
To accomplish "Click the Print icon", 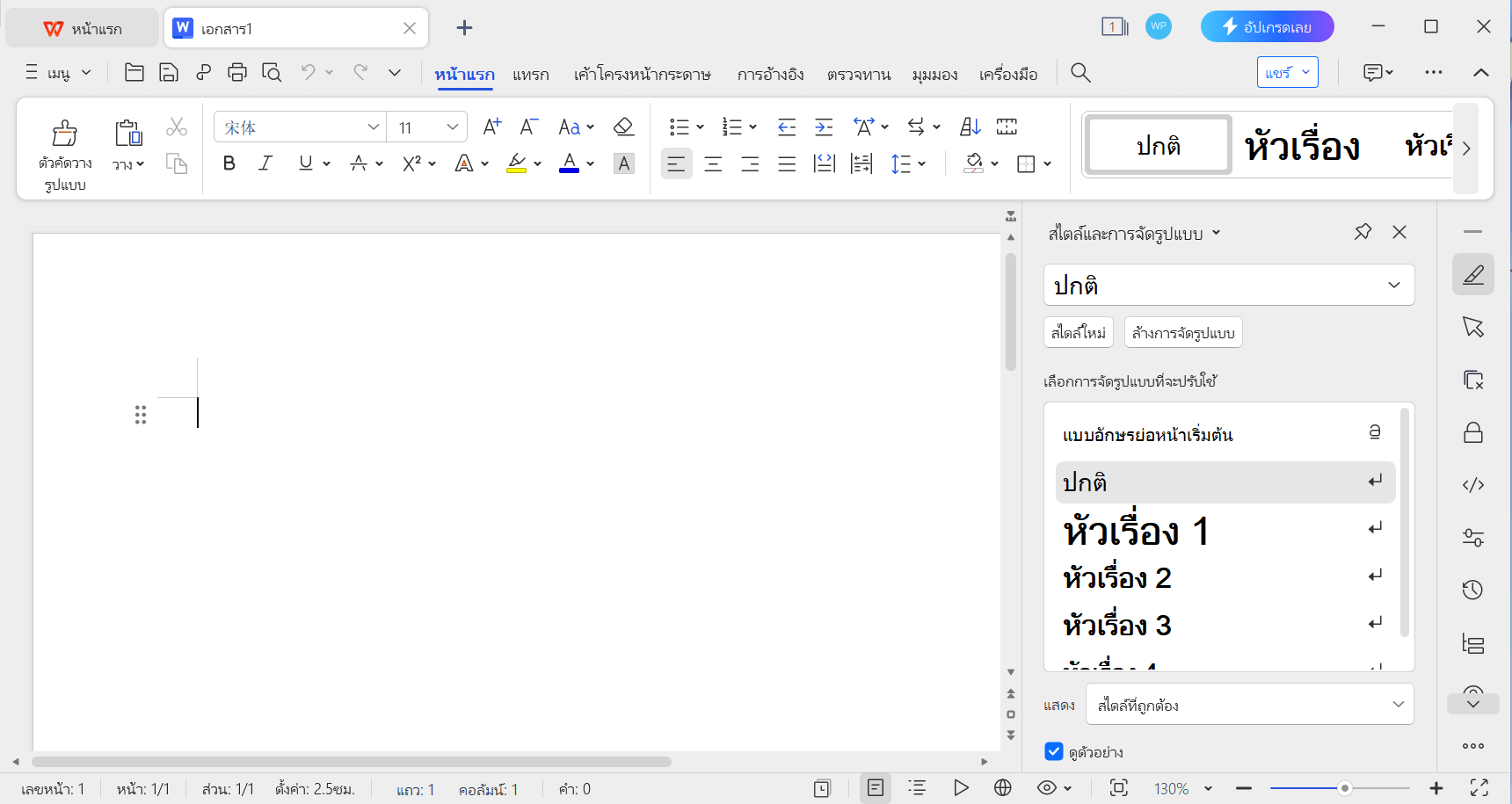I will point(237,73).
